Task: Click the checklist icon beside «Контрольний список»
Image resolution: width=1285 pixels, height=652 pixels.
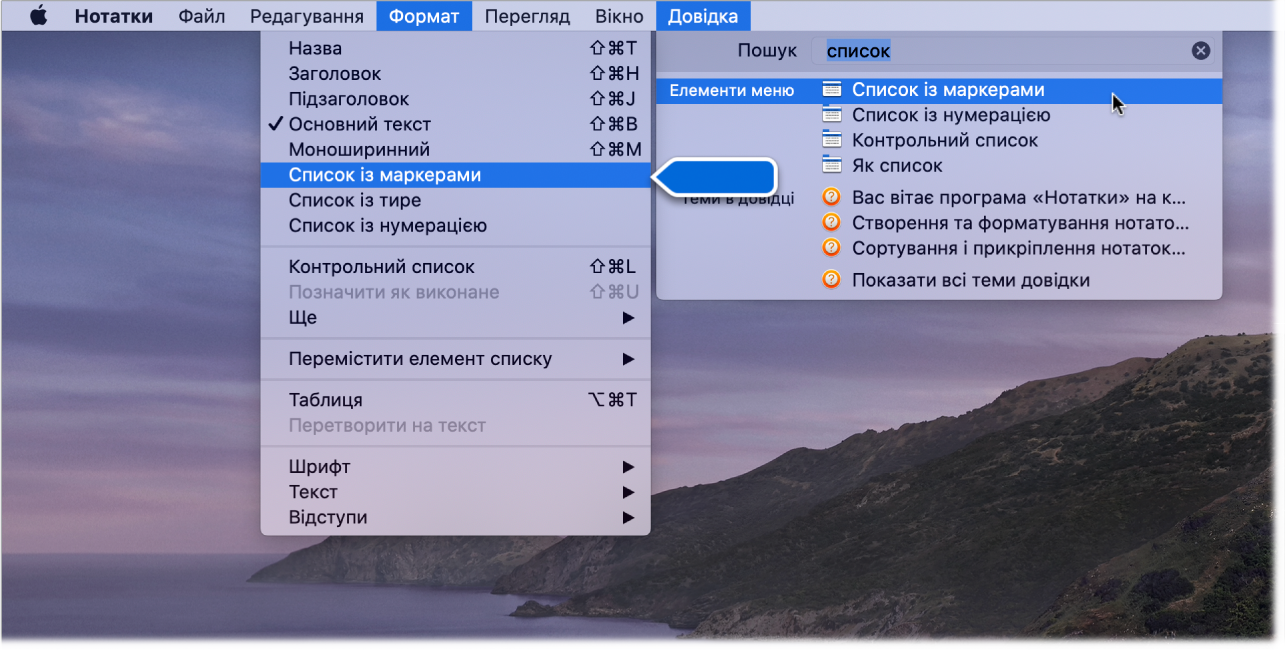Action: tap(831, 140)
